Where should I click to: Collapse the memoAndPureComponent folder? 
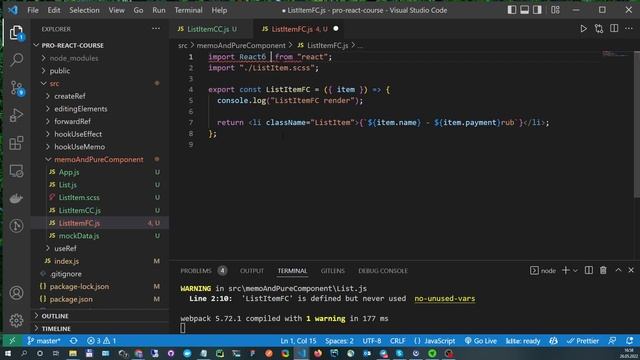click(99, 159)
